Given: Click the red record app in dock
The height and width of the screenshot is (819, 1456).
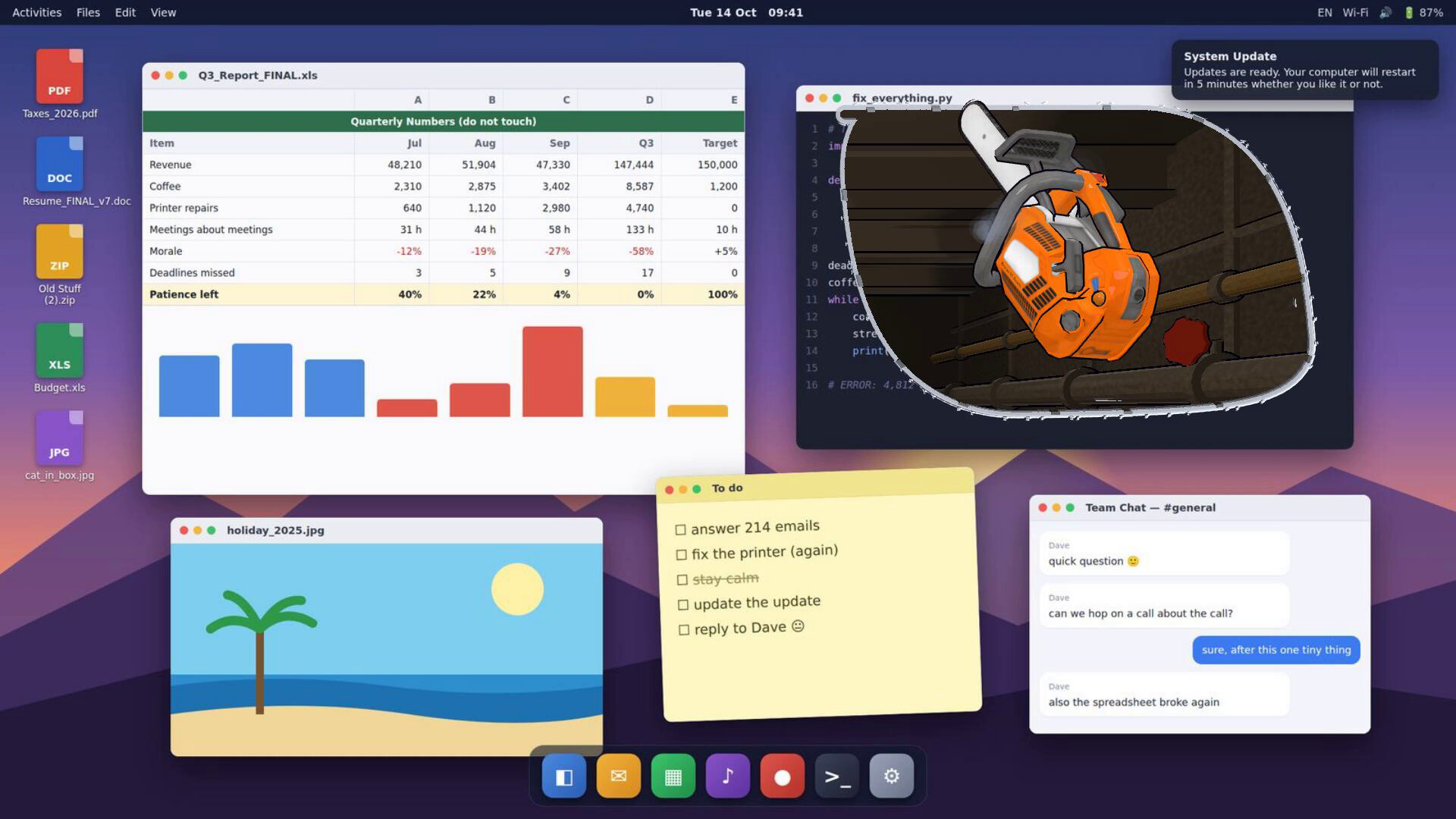Looking at the screenshot, I should point(783,776).
